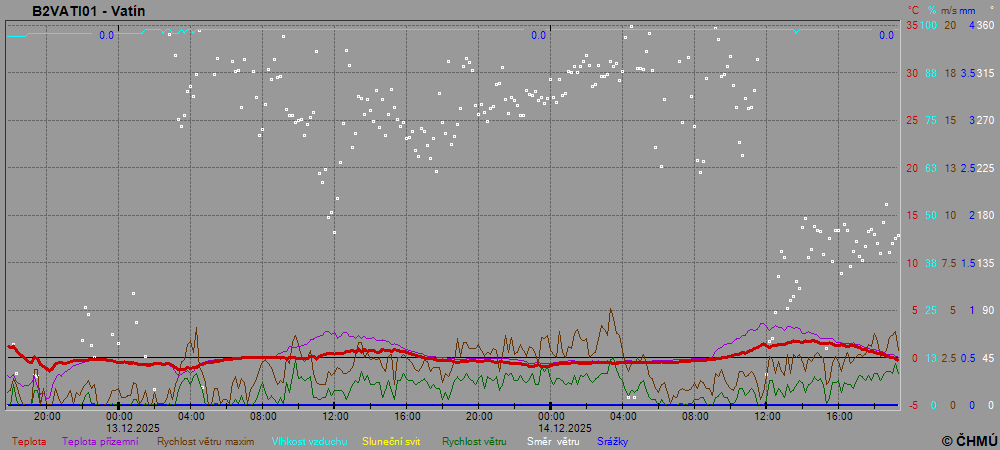Click the °C unit header
This screenshot has height=450, width=1000.
tap(911, 10)
